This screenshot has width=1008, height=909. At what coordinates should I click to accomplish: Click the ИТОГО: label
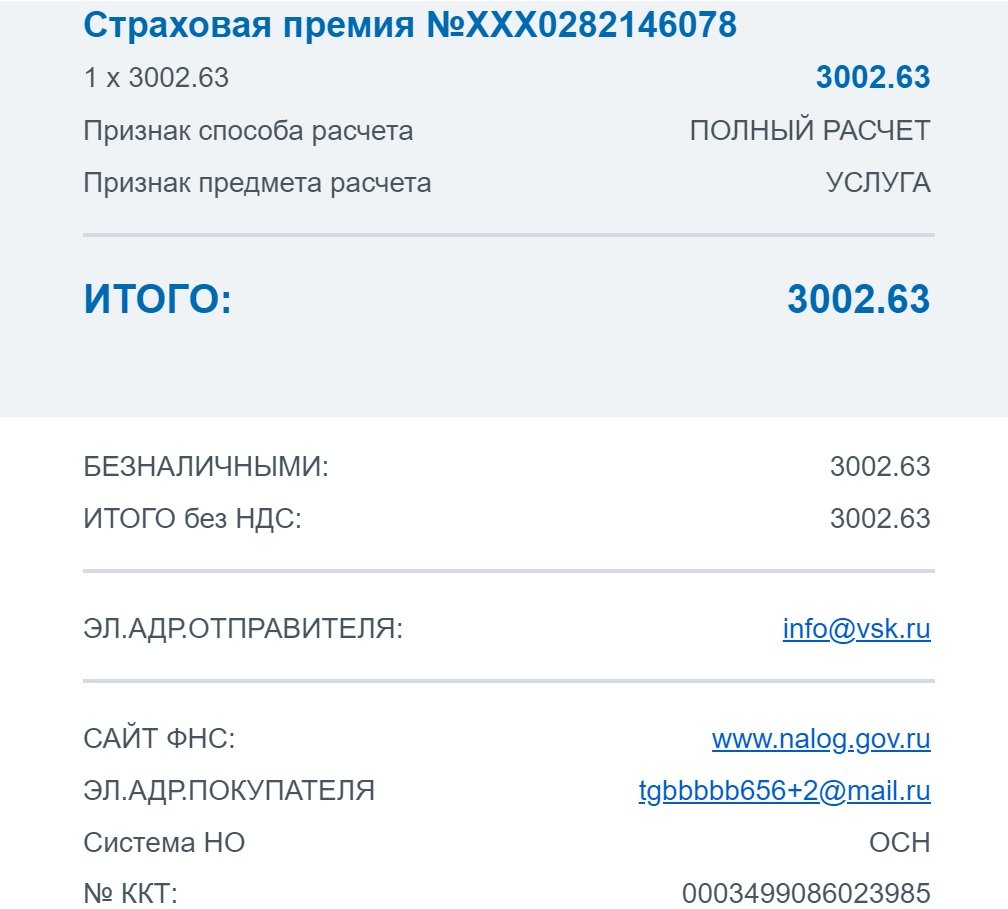point(158,299)
